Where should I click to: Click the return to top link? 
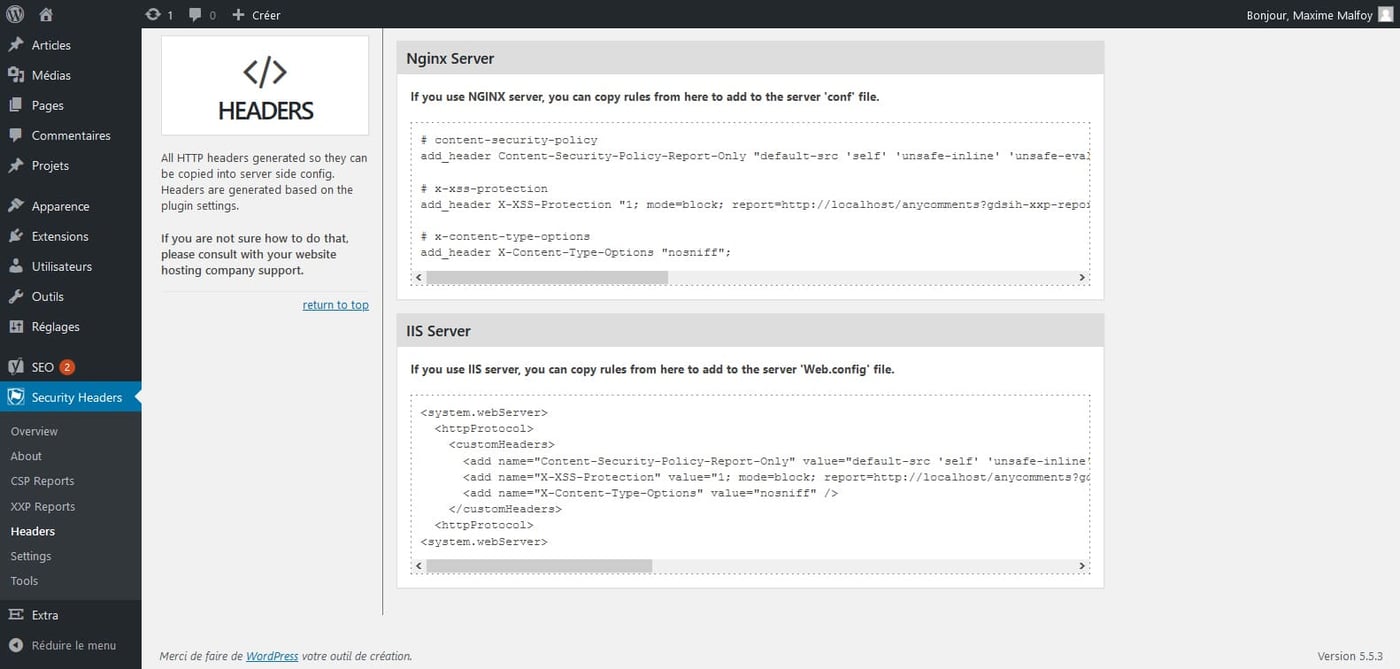pyautogui.click(x=335, y=304)
